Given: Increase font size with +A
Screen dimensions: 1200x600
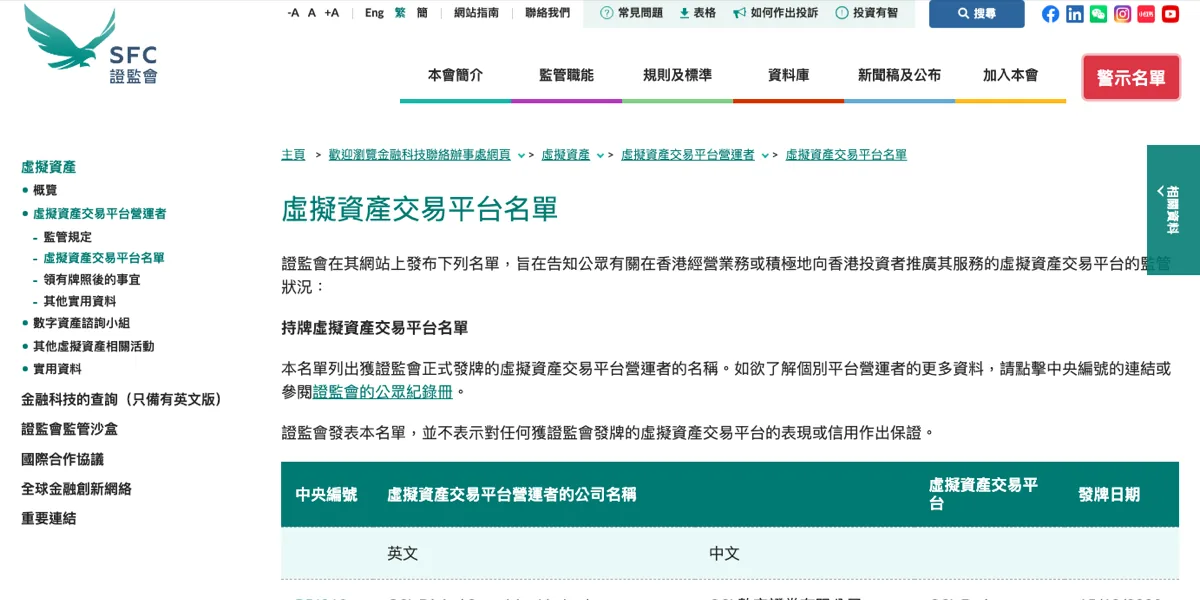Looking at the screenshot, I should pos(332,13).
